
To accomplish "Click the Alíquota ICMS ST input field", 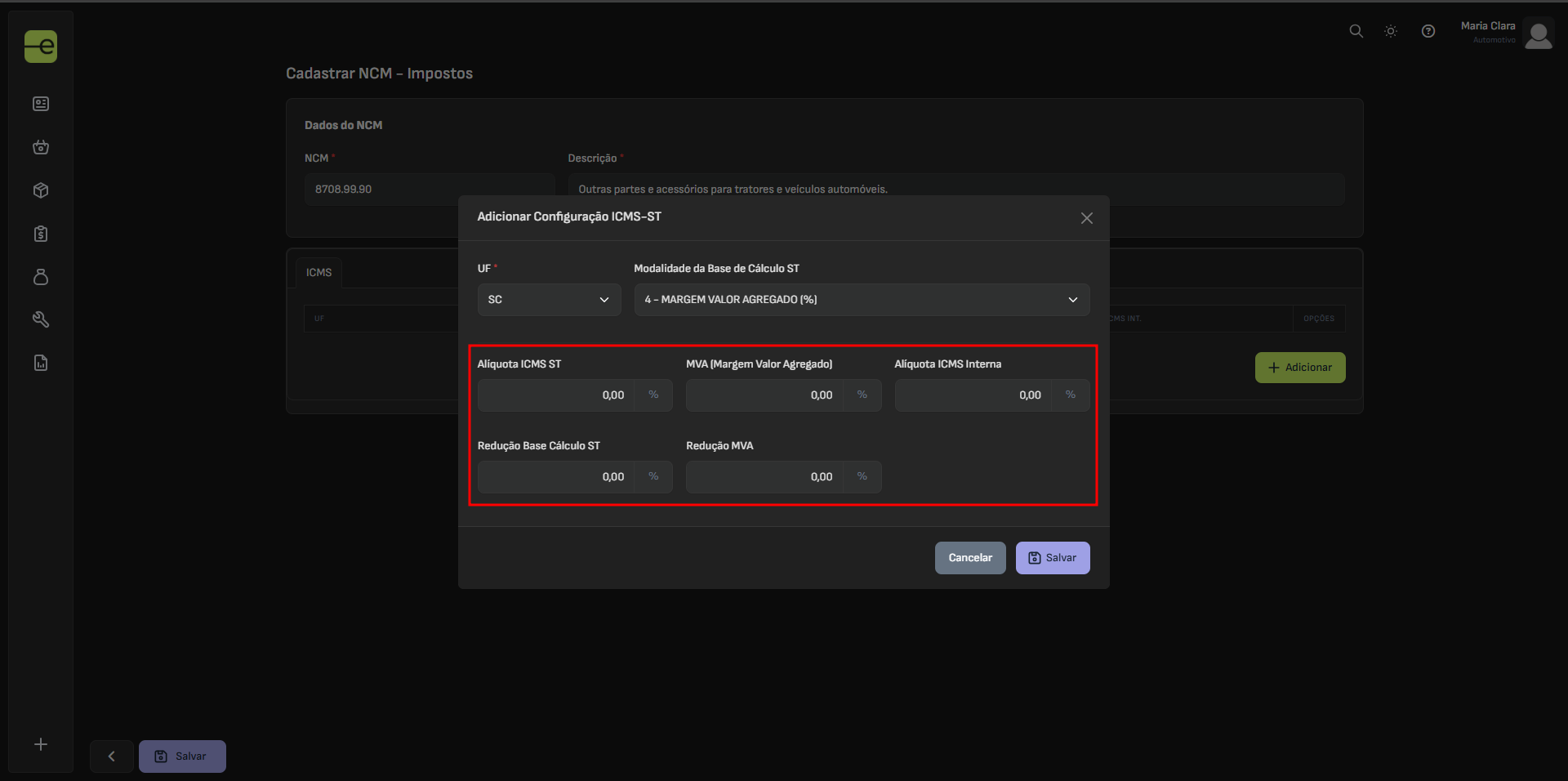I will pos(557,395).
